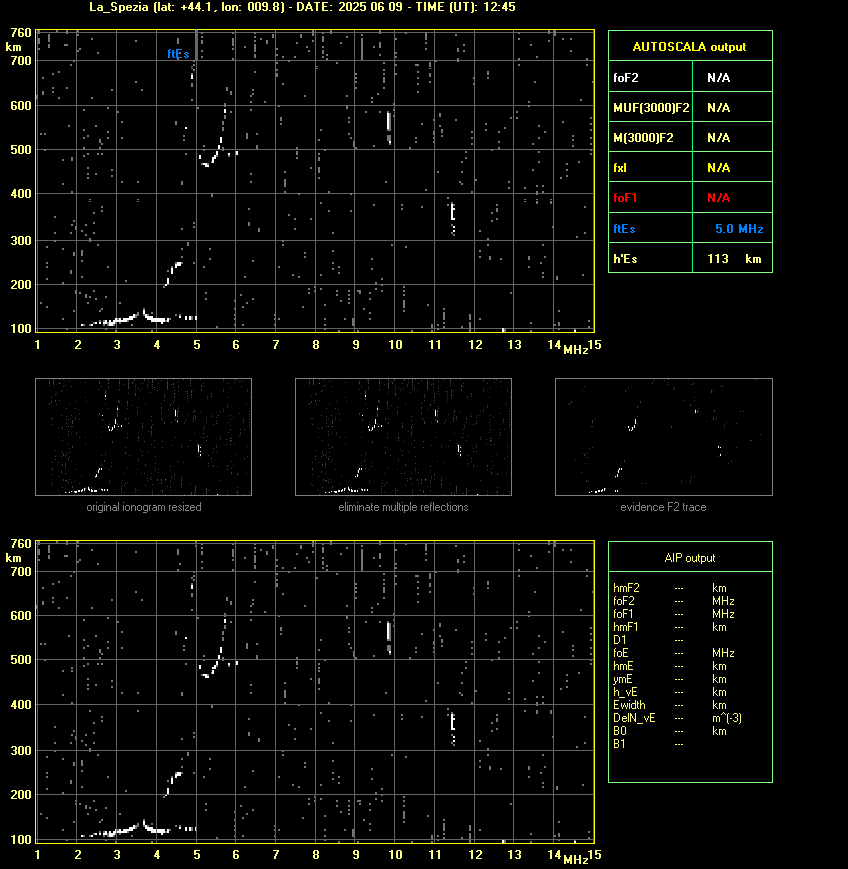Click the D1 row in AIP output
Viewport: 848px width, 869px height.
648,640
